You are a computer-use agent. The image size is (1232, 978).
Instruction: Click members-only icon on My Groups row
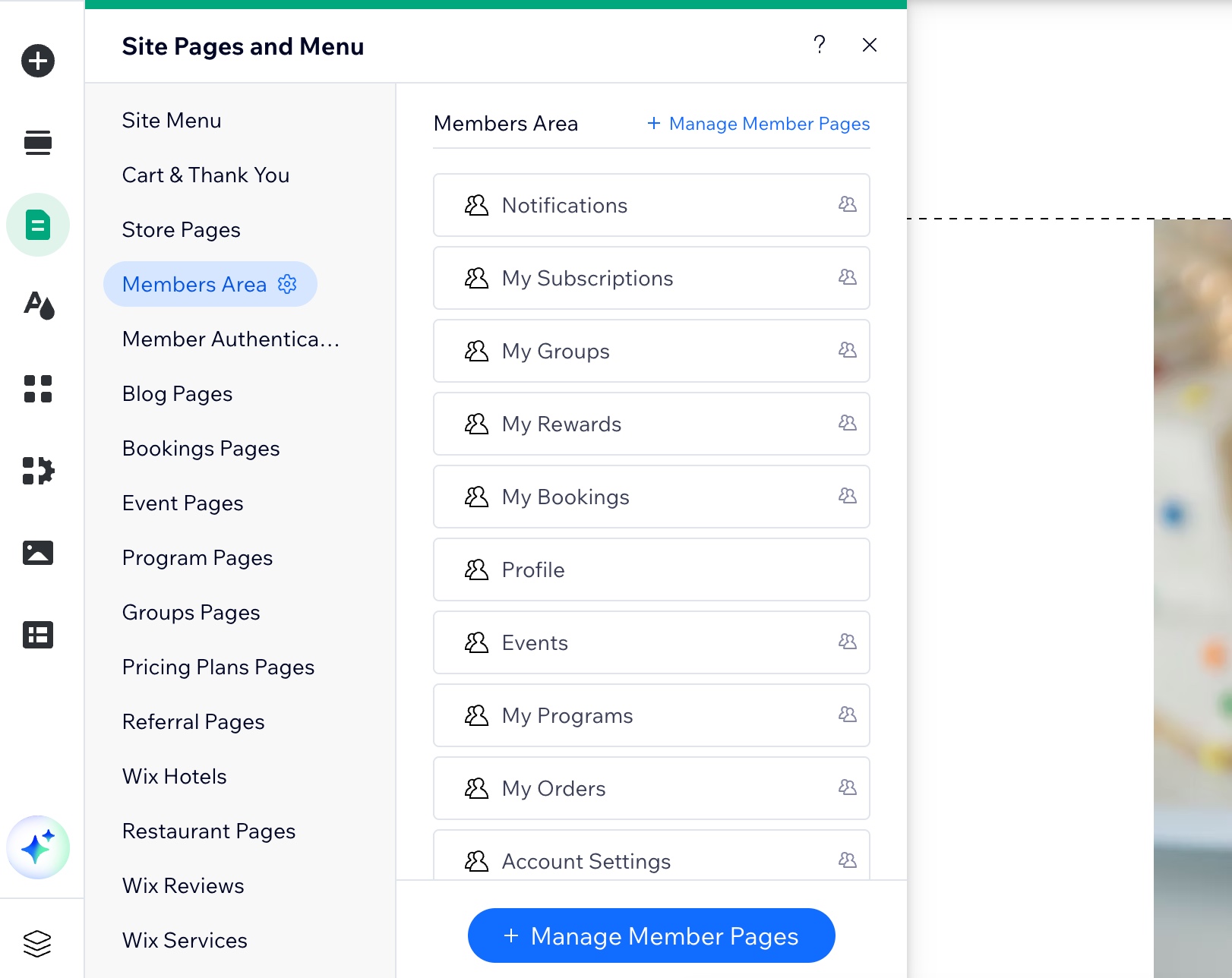[x=848, y=350]
